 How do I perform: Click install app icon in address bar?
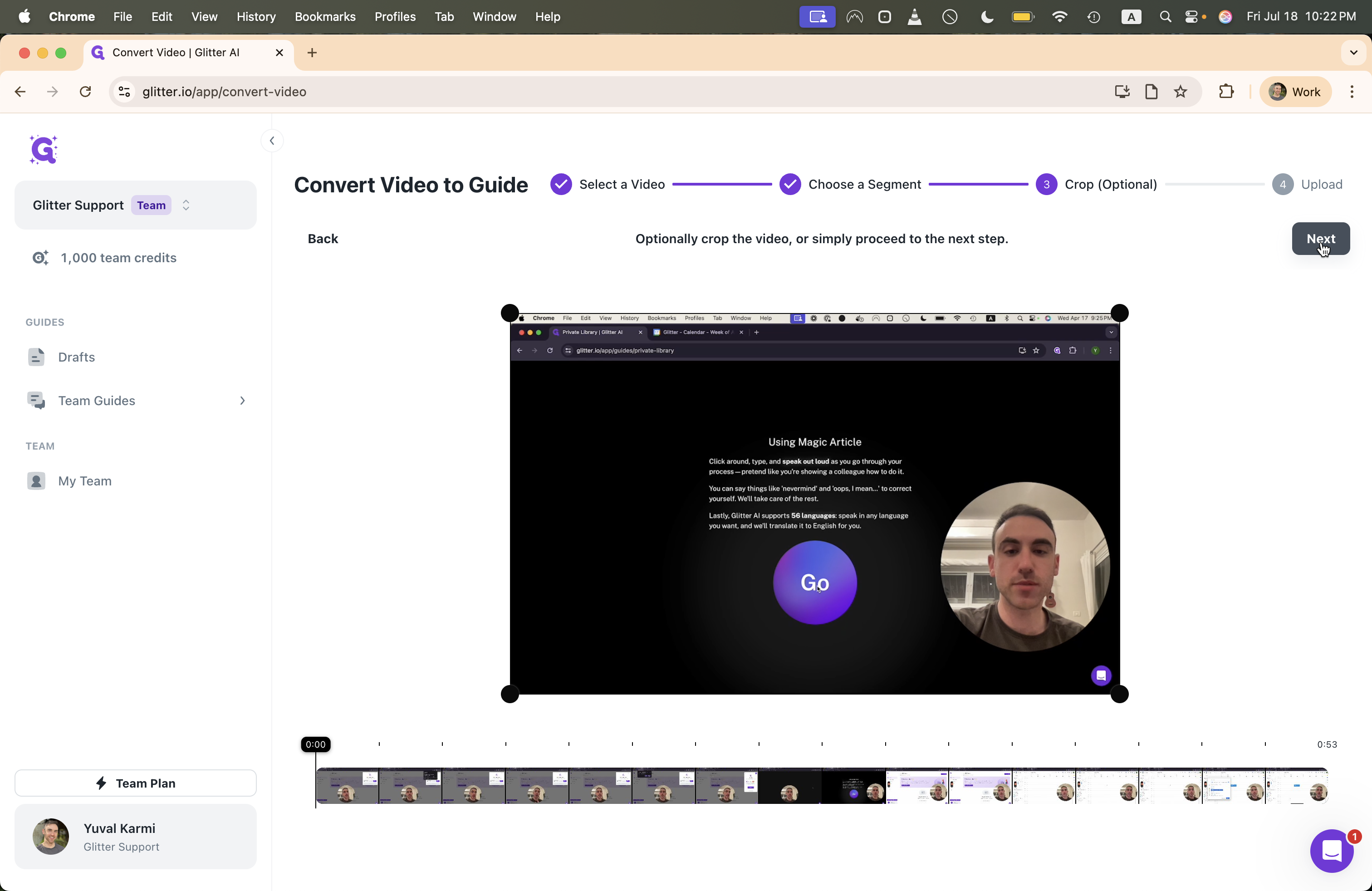tap(1122, 92)
